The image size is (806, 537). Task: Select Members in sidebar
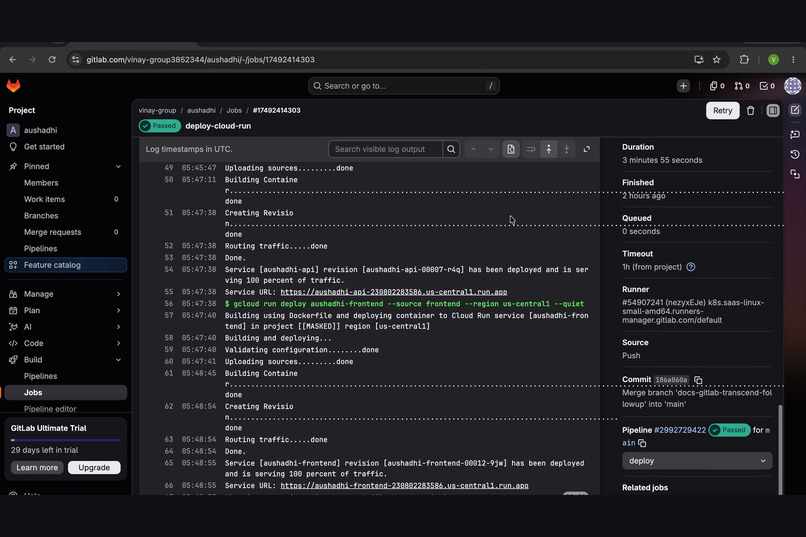[x=65, y=182]
